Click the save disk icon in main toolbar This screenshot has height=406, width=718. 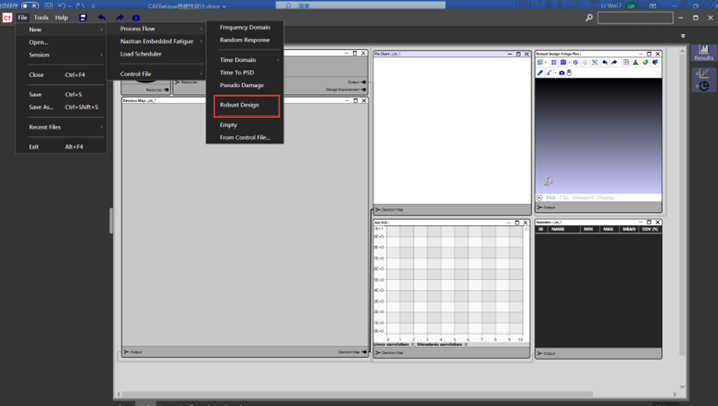point(83,17)
